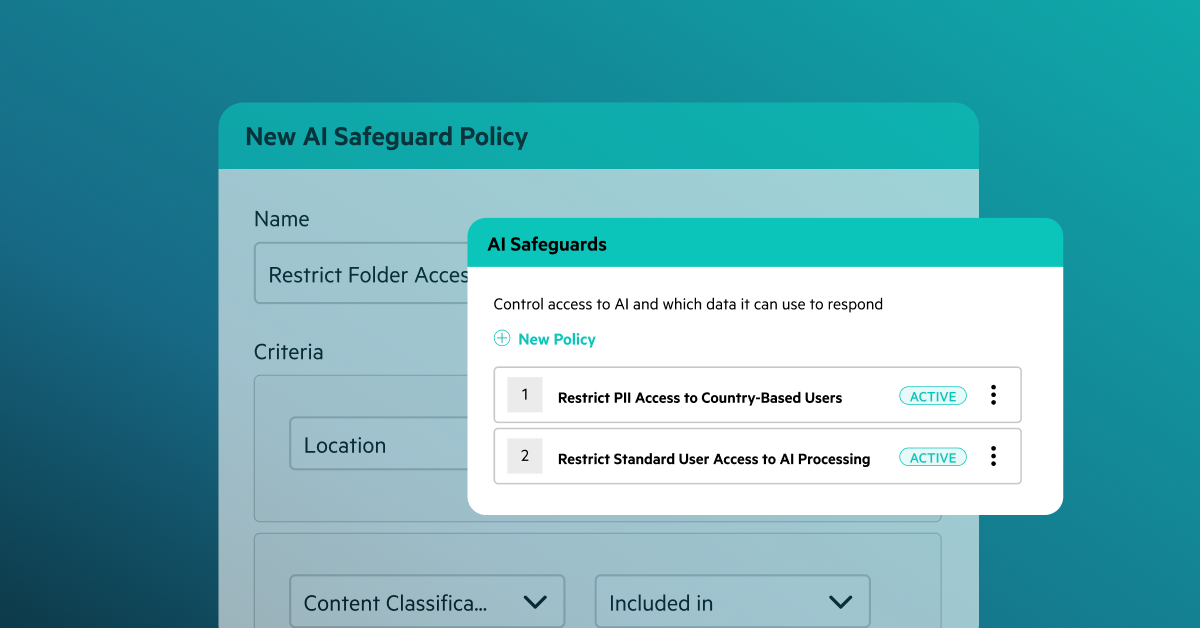Click the number 1 policy order box
The width and height of the screenshot is (1200, 628).
click(x=525, y=395)
